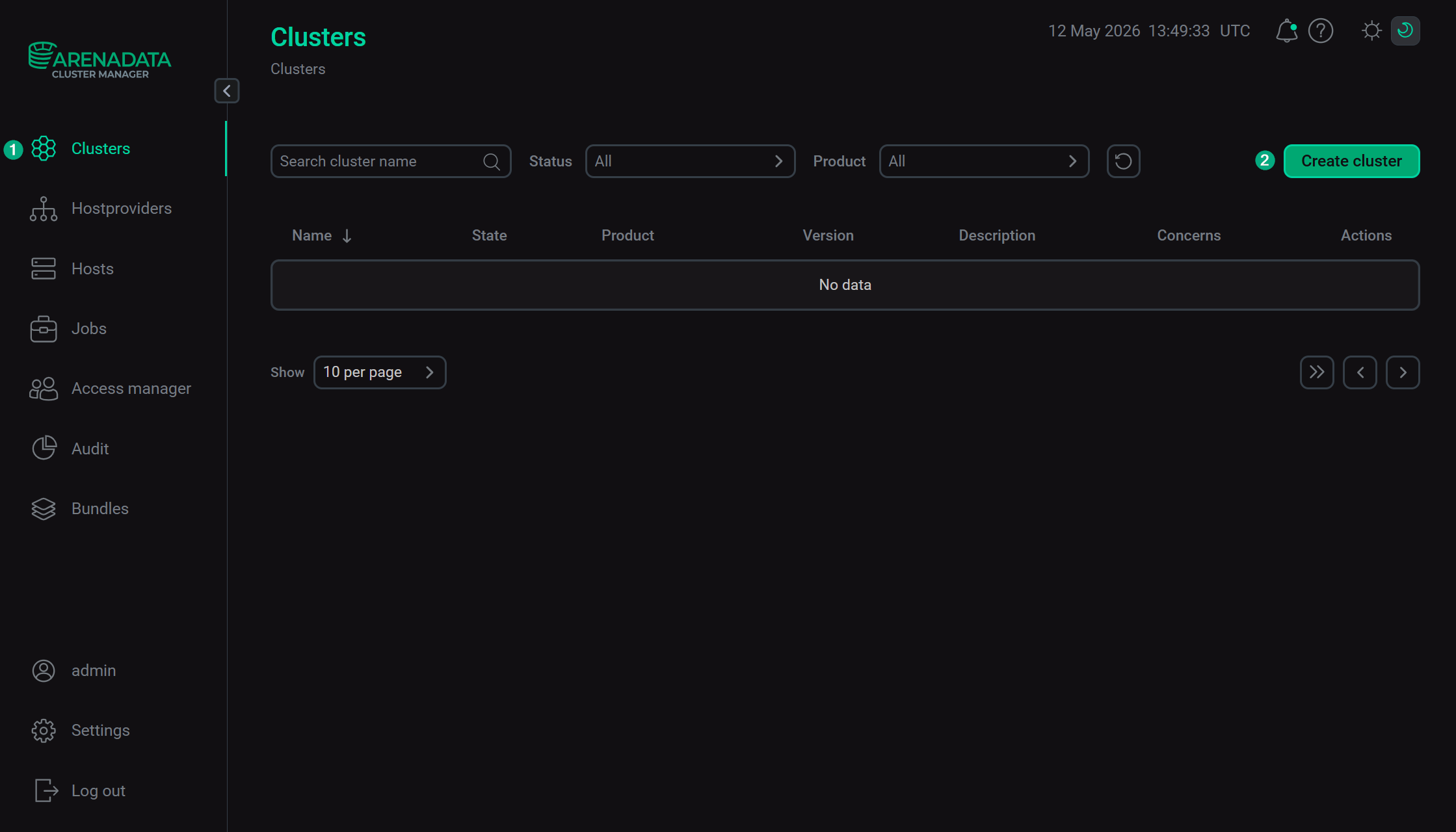Click the admin user avatar icon
The height and width of the screenshot is (832, 1456).
click(44, 671)
